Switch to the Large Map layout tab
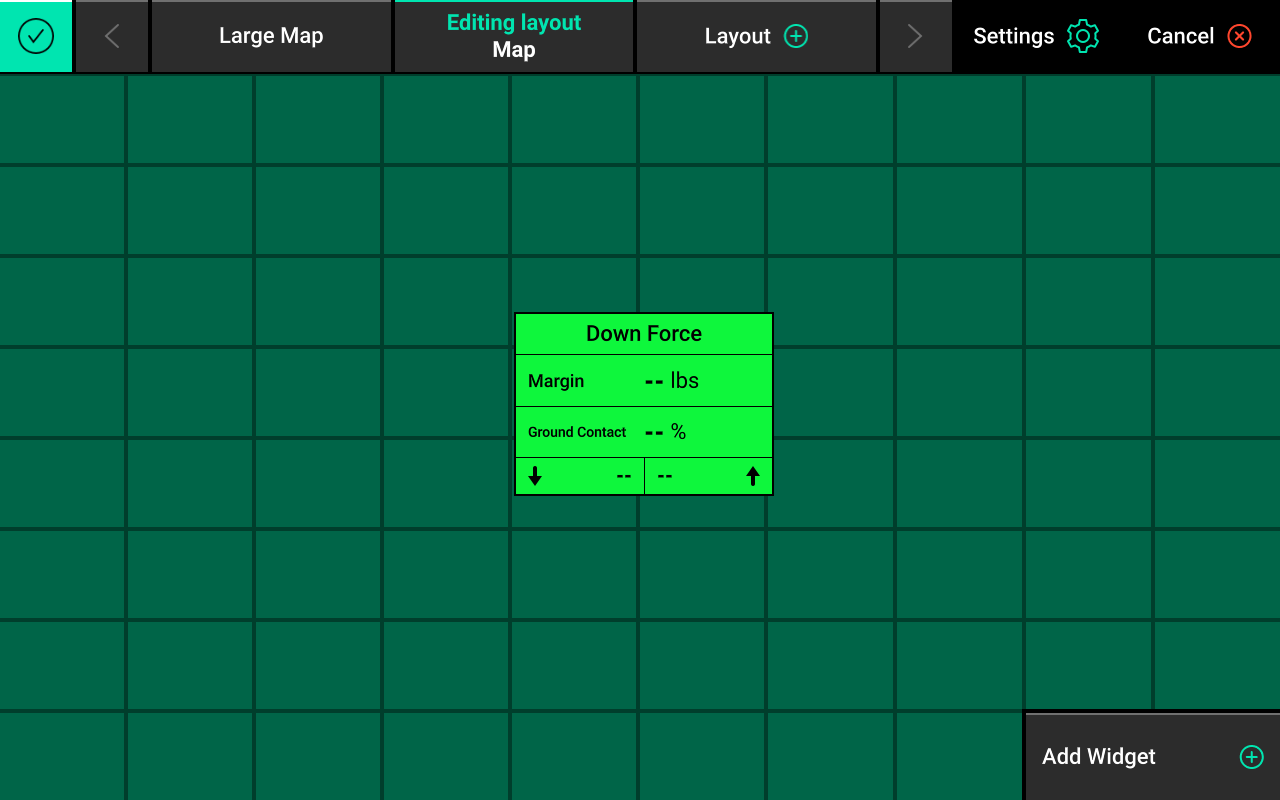This screenshot has width=1280, height=800. (x=271, y=37)
